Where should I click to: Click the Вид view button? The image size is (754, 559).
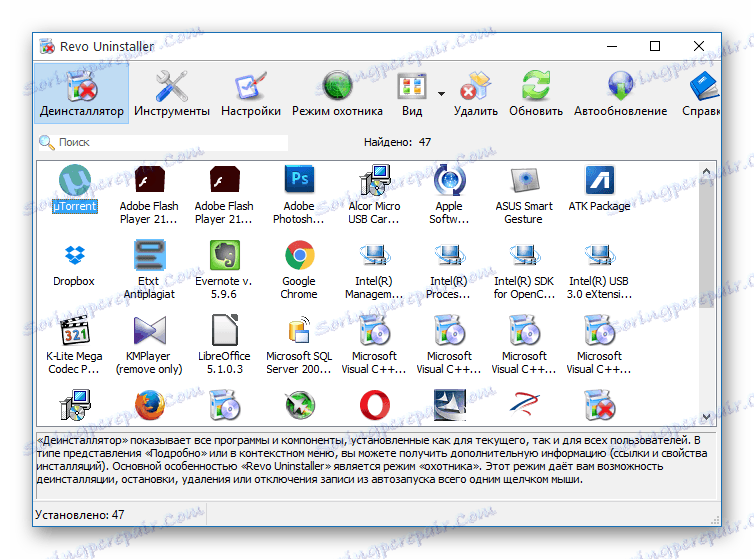(412, 93)
